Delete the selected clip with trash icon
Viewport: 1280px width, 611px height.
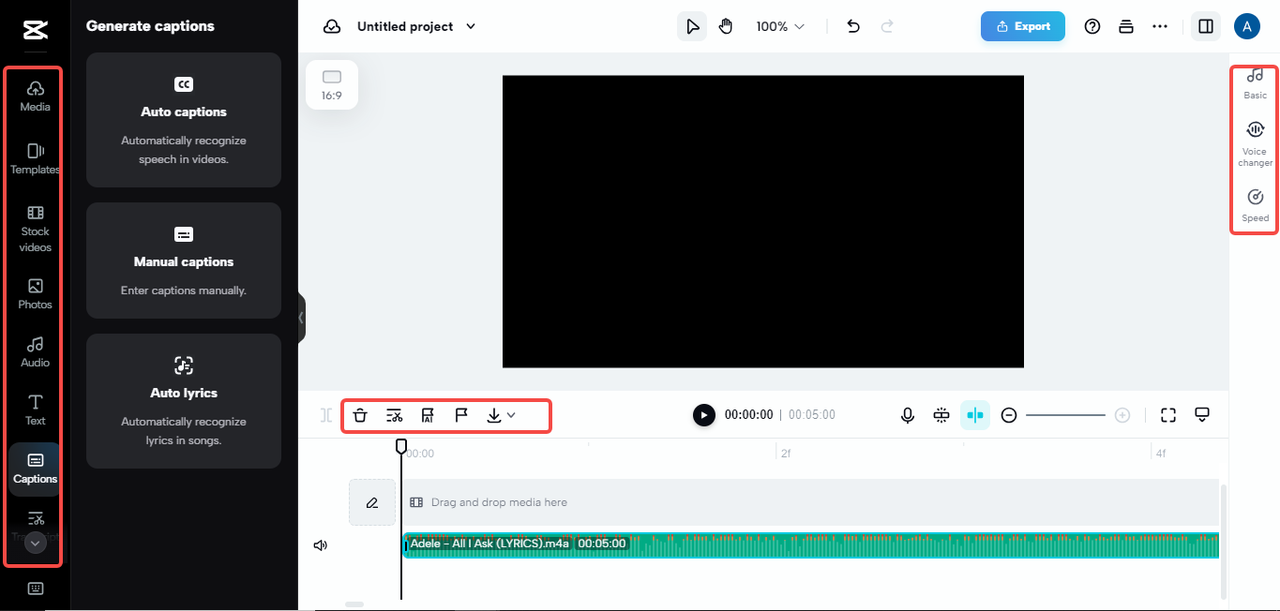tap(360, 415)
